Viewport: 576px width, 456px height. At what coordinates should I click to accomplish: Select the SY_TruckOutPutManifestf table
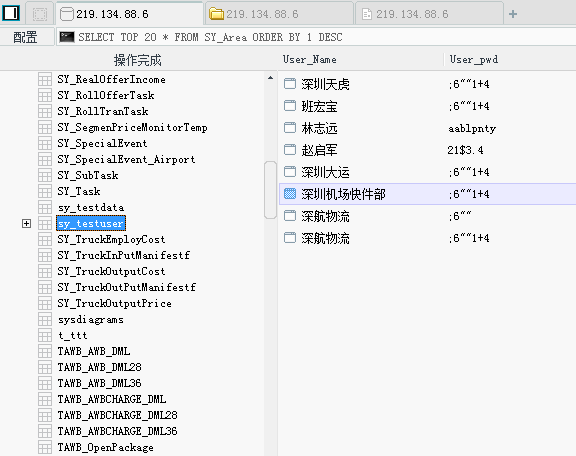coord(126,287)
